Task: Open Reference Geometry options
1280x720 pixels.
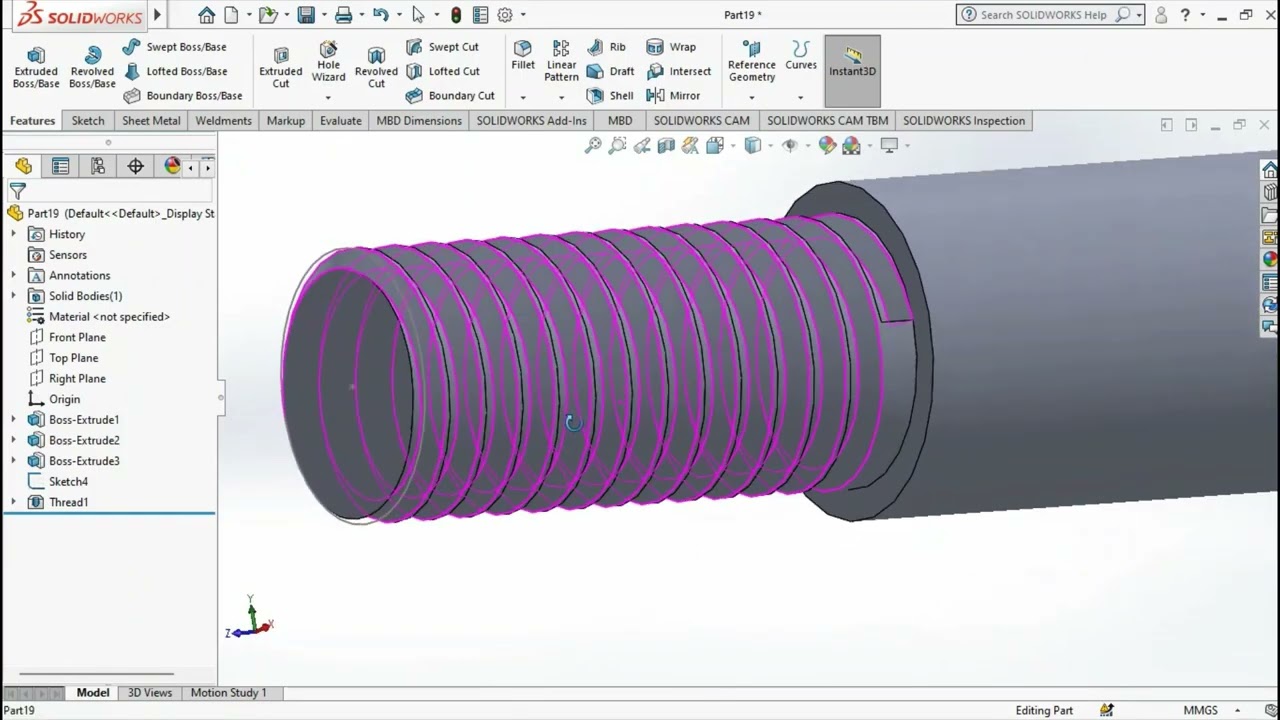Action: click(x=752, y=62)
